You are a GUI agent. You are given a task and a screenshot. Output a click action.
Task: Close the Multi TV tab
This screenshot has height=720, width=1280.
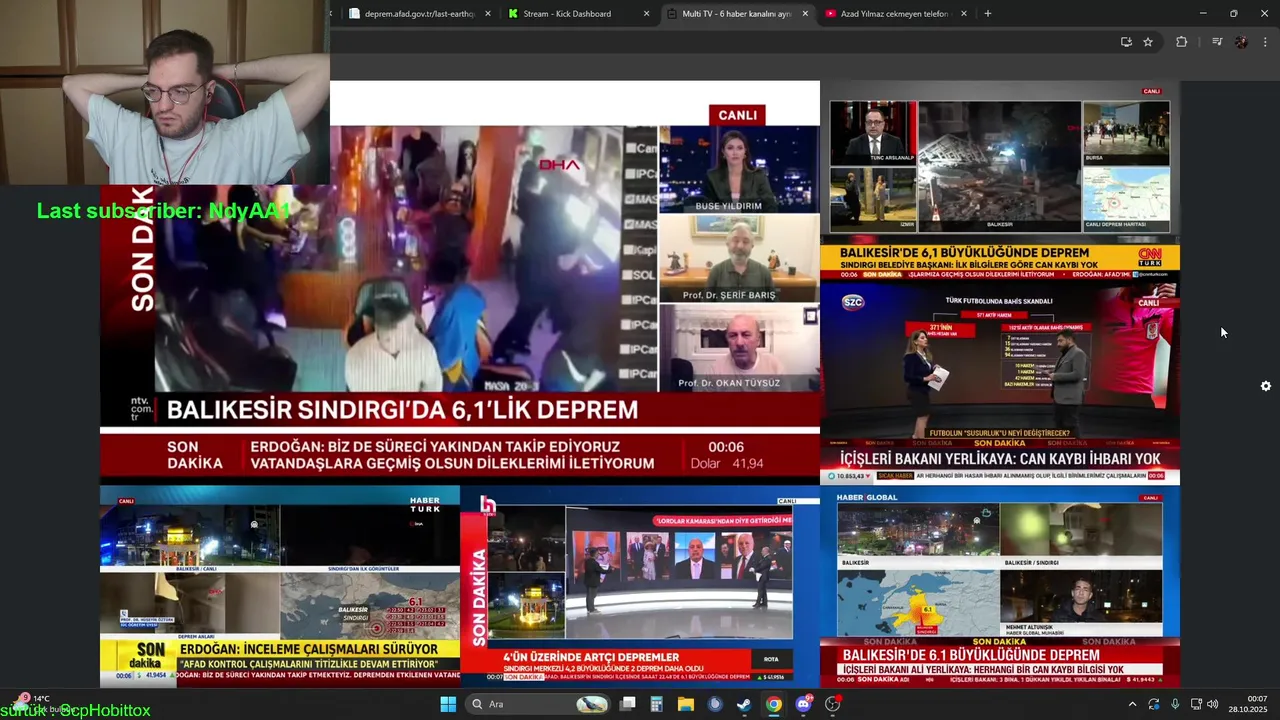click(805, 14)
